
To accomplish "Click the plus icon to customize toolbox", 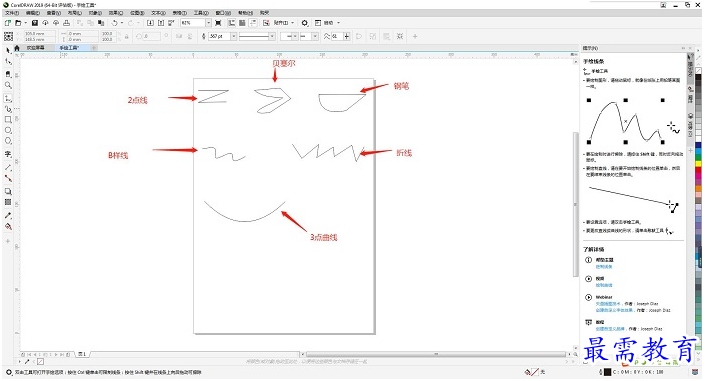I will tap(8, 242).
